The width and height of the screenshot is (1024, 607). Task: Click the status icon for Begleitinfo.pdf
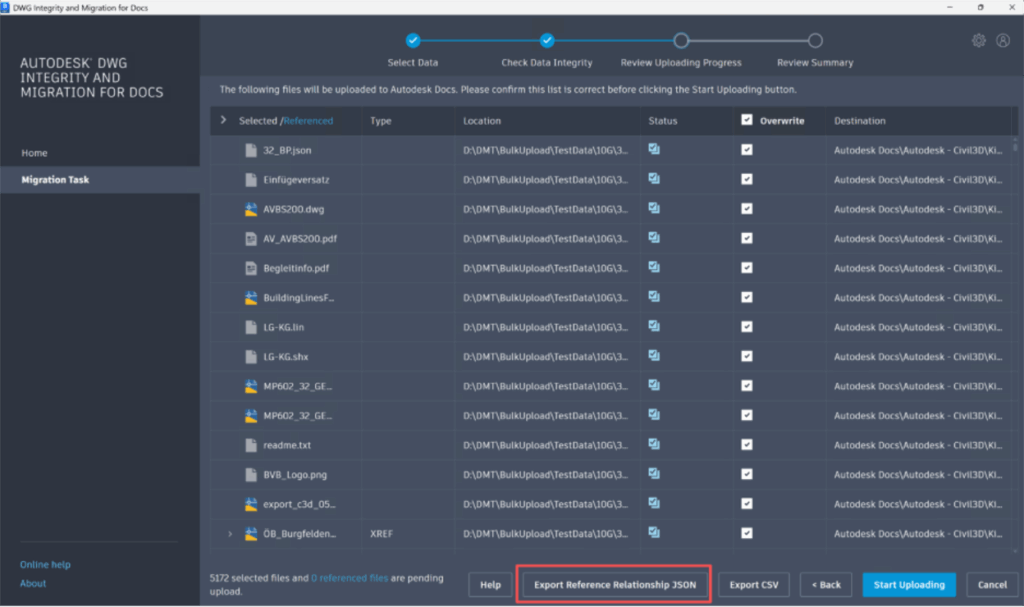tap(654, 267)
